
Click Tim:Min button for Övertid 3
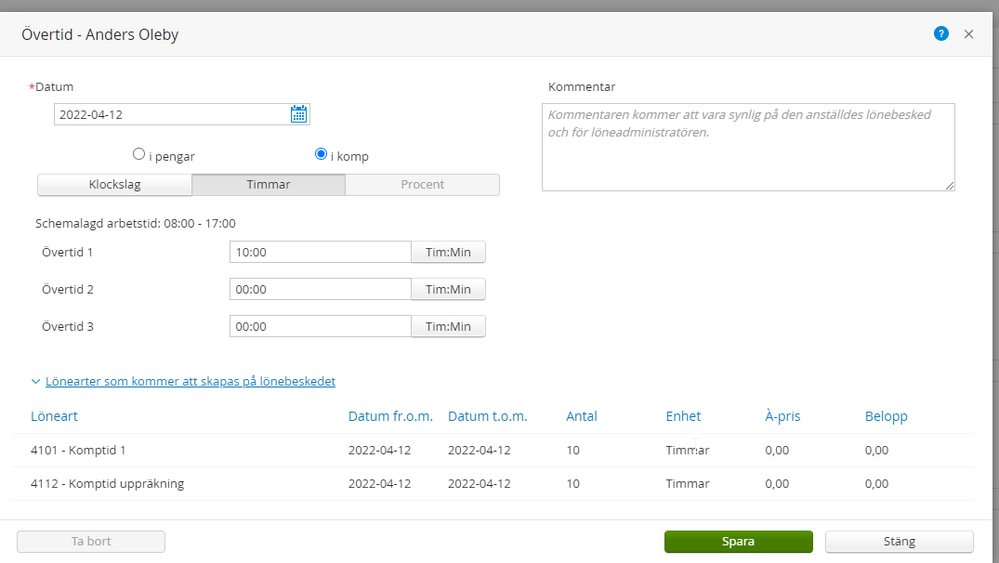448,327
